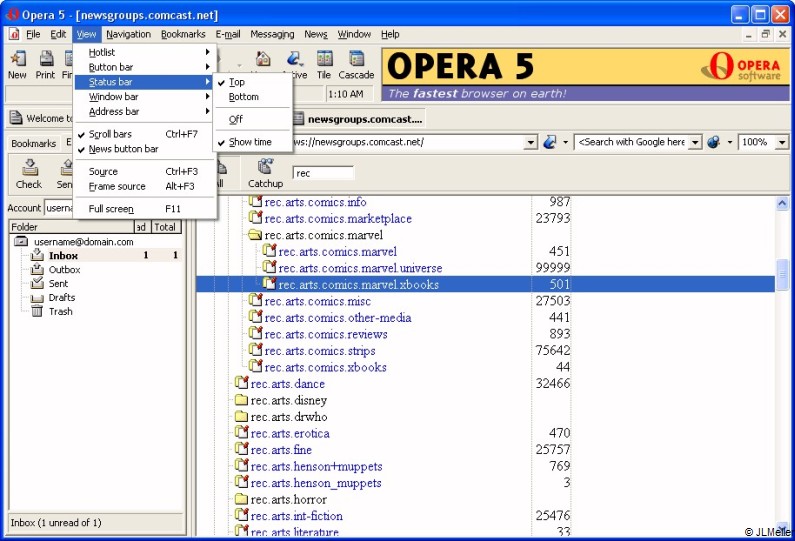Click the newsgroup filter field containing rec

(323, 173)
